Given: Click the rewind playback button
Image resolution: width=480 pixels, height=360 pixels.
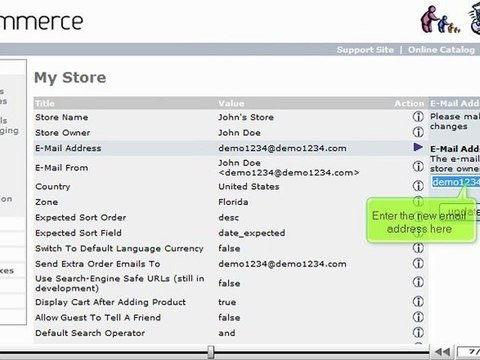Looking at the screenshot, I should click(442, 352).
